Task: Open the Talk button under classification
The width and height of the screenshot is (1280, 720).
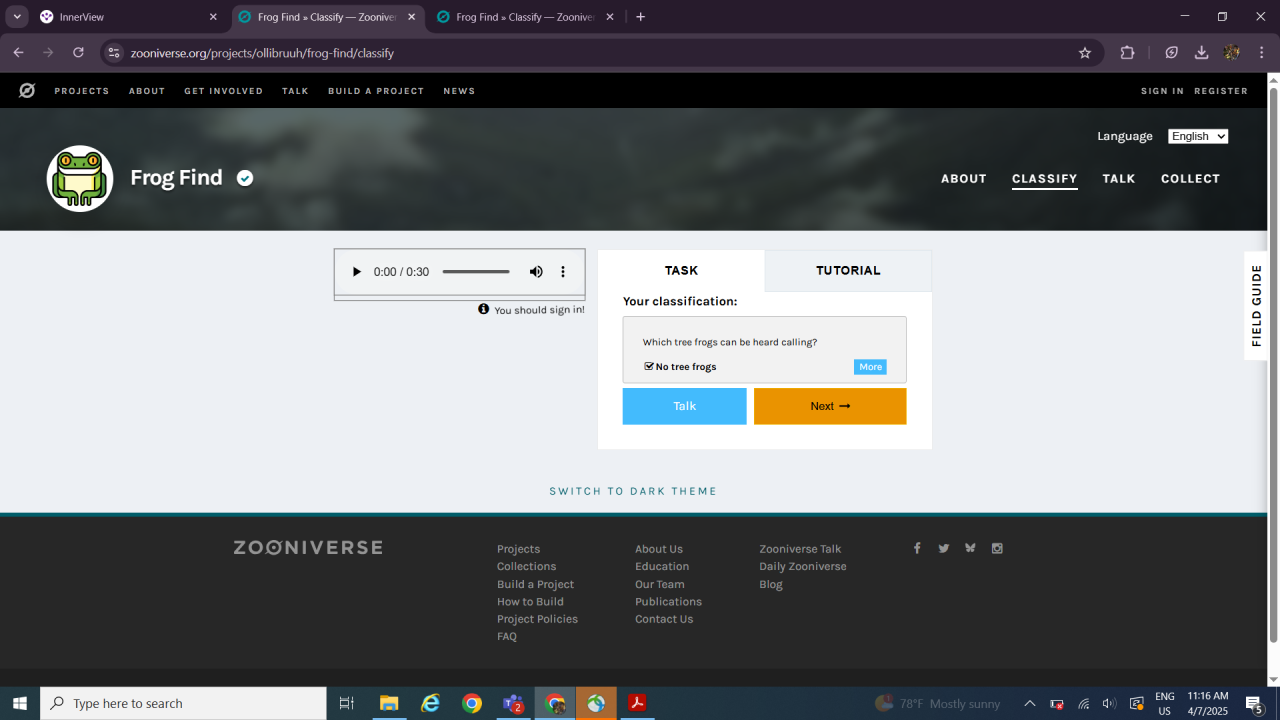Action: (684, 406)
